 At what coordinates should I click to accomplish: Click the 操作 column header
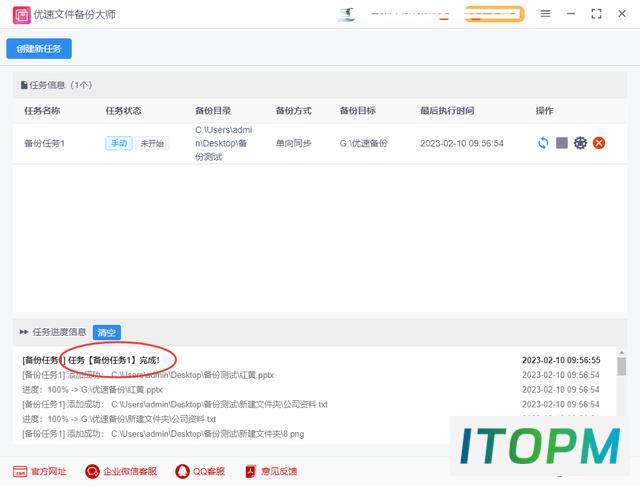coord(544,111)
